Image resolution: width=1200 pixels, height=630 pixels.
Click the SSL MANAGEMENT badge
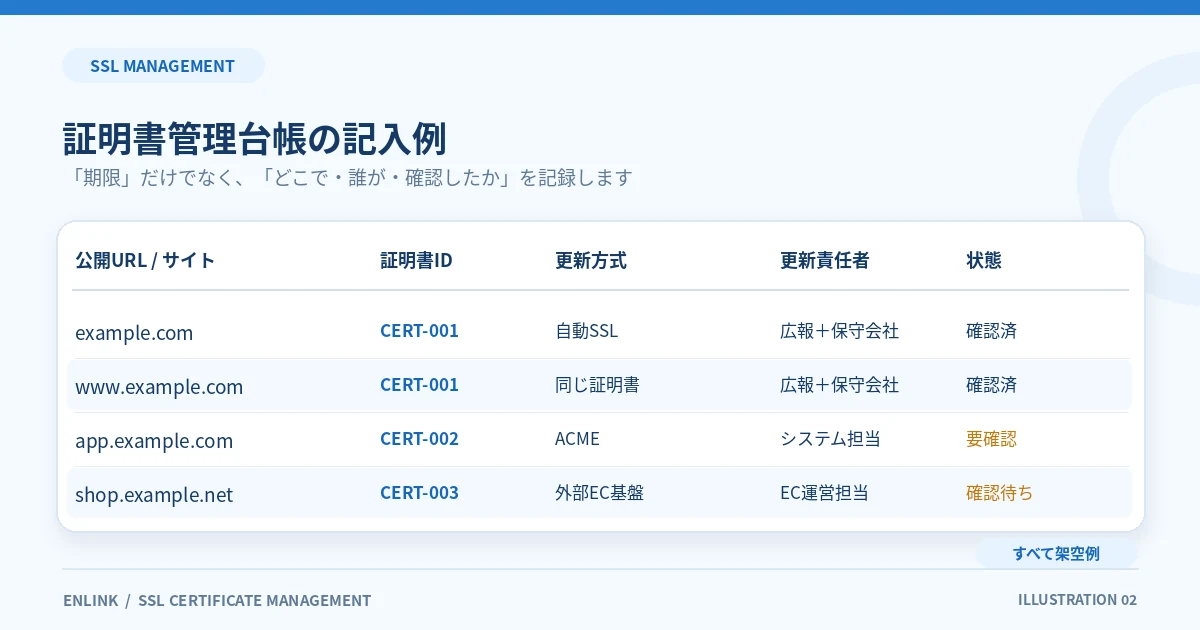point(163,66)
